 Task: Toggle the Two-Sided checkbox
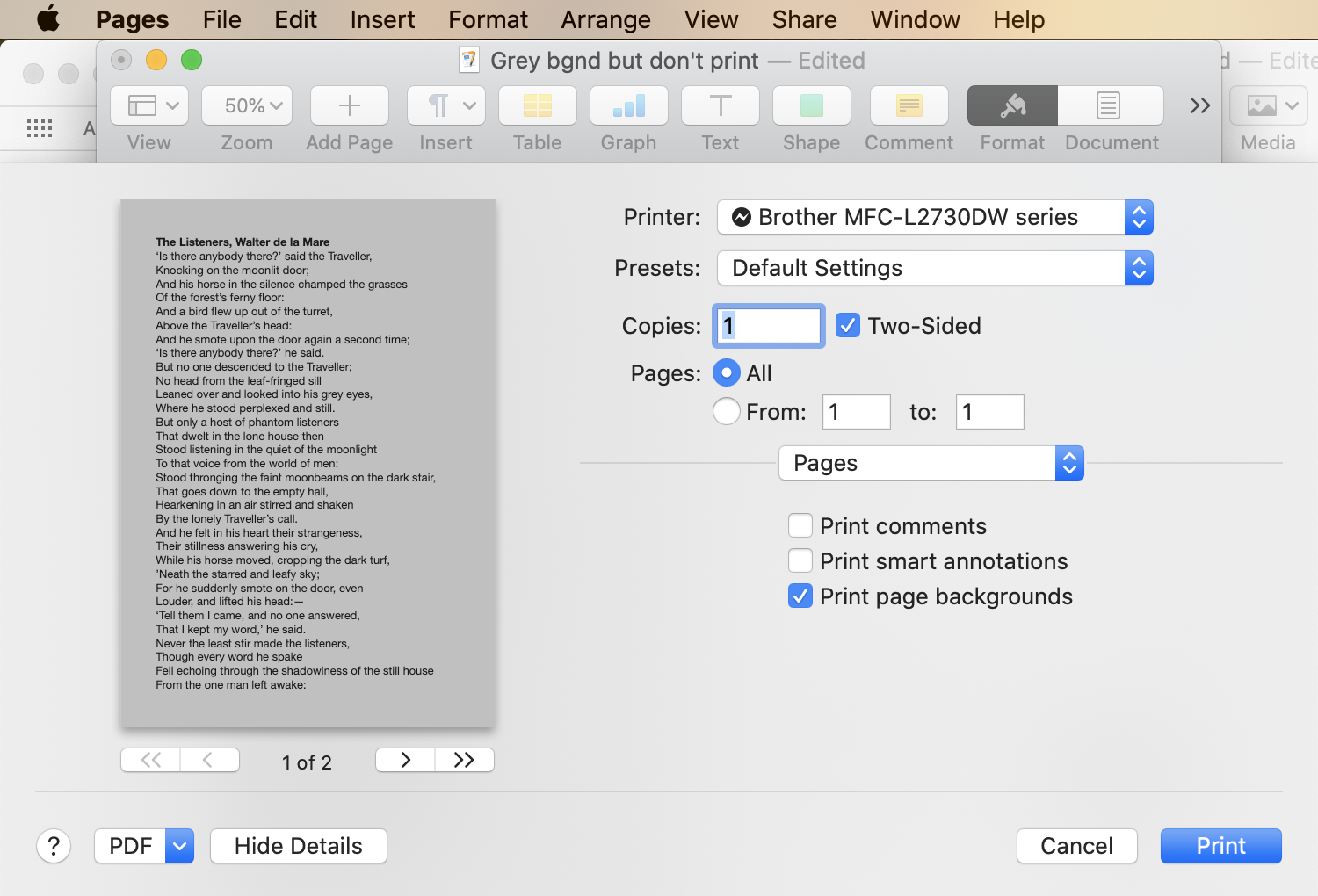[848, 326]
